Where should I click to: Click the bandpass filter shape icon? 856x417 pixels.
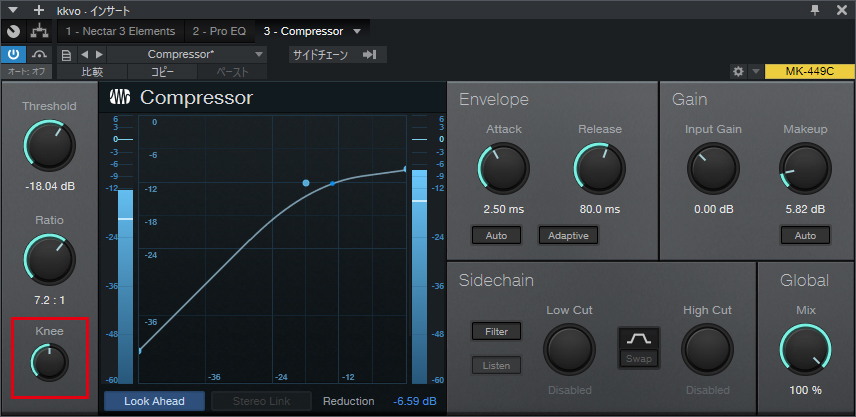[639, 339]
